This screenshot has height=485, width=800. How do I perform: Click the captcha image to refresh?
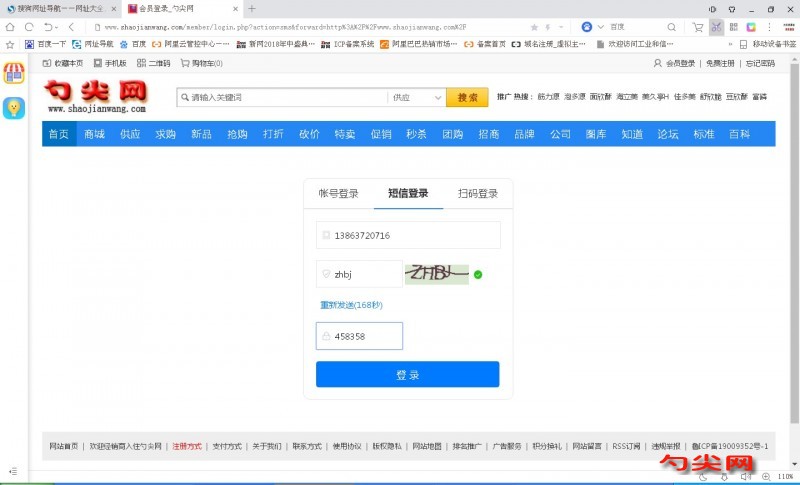click(436, 273)
